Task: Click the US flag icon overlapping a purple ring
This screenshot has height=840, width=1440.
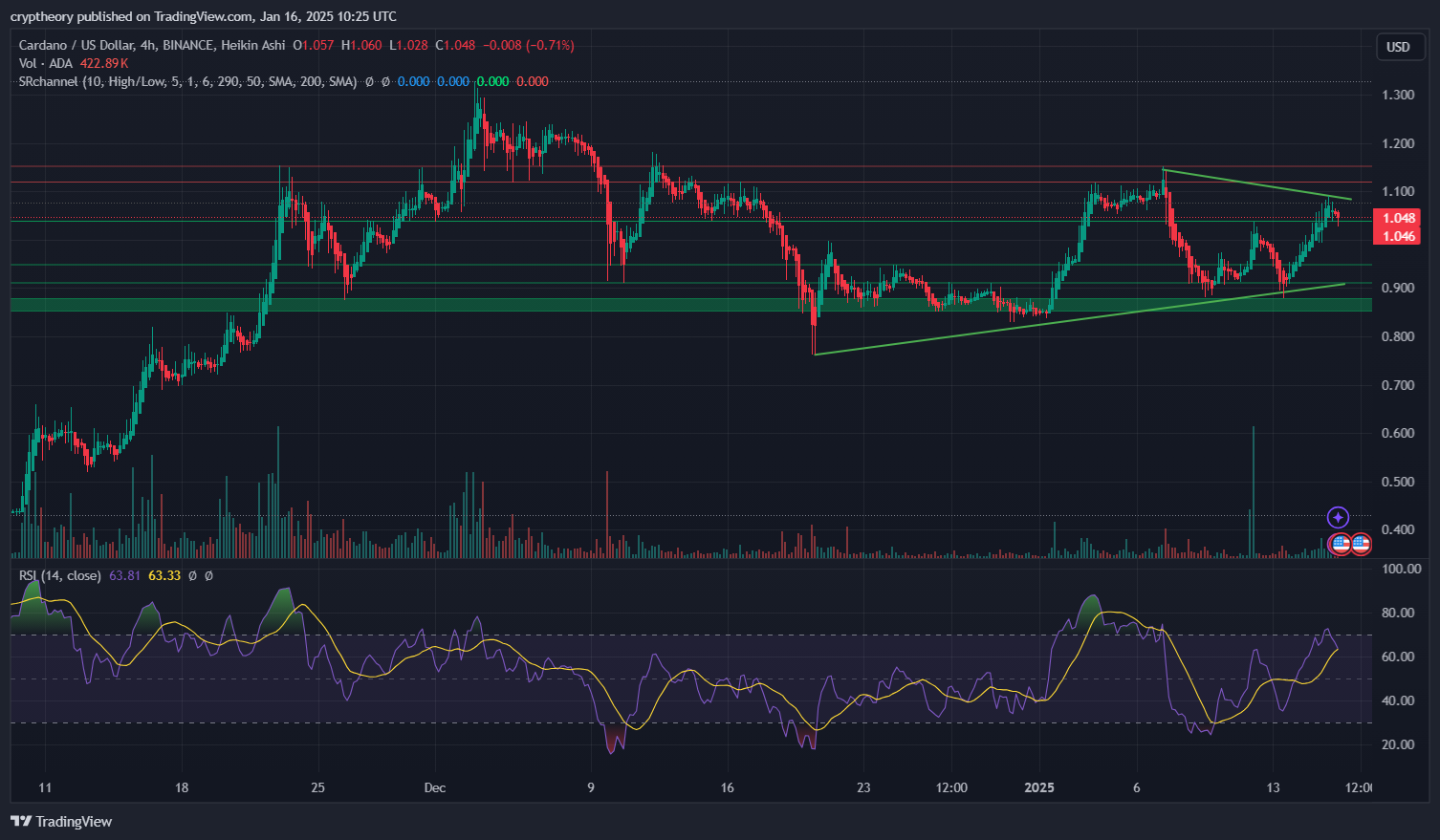Action: (1341, 545)
